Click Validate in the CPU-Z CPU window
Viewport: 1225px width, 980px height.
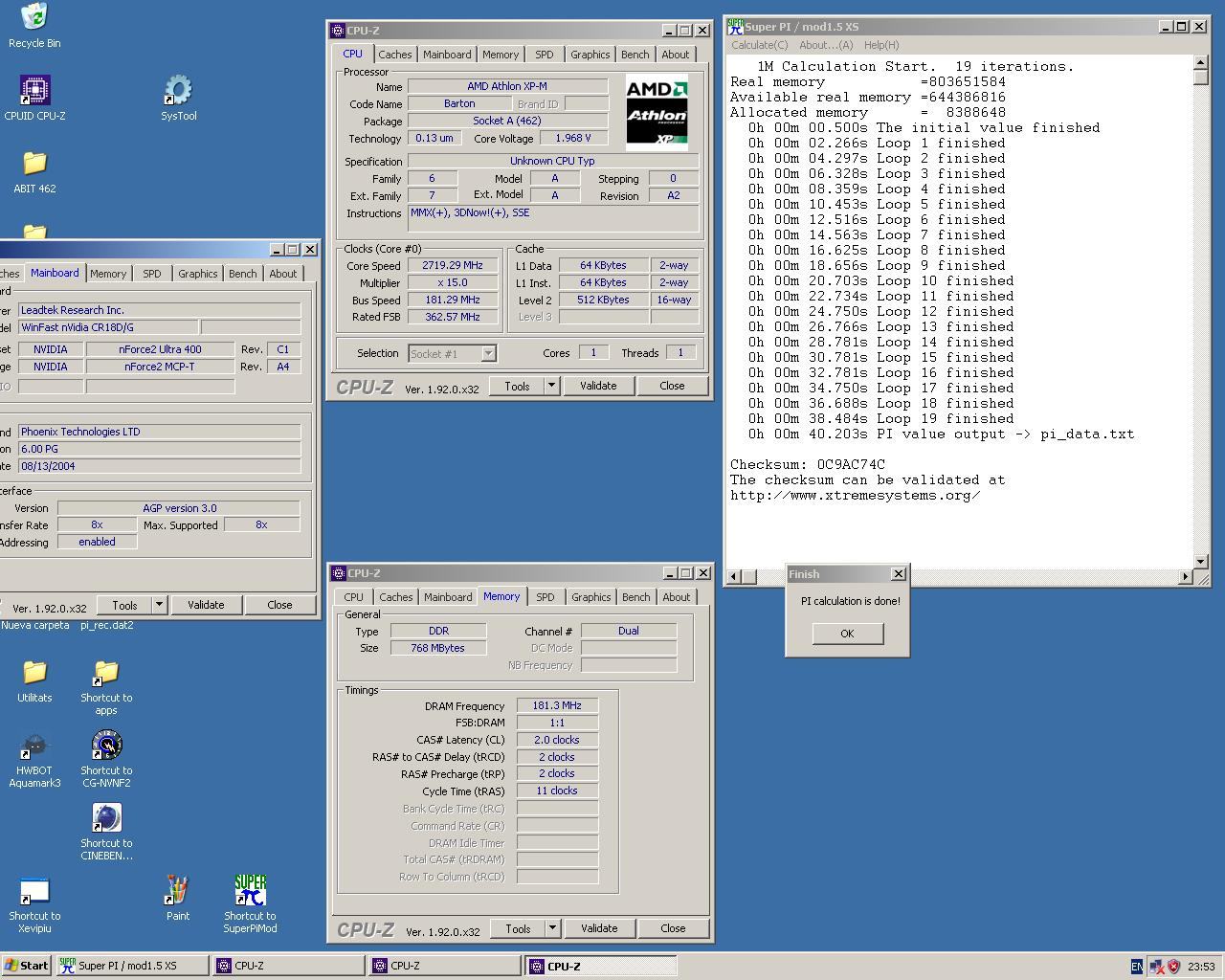click(x=598, y=386)
